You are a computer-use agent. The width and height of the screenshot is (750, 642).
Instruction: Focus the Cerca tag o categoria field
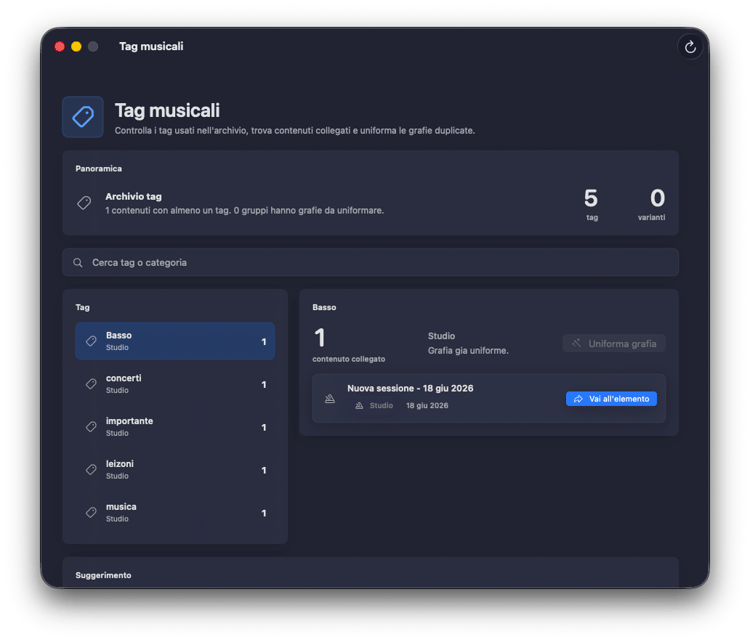(370, 262)
